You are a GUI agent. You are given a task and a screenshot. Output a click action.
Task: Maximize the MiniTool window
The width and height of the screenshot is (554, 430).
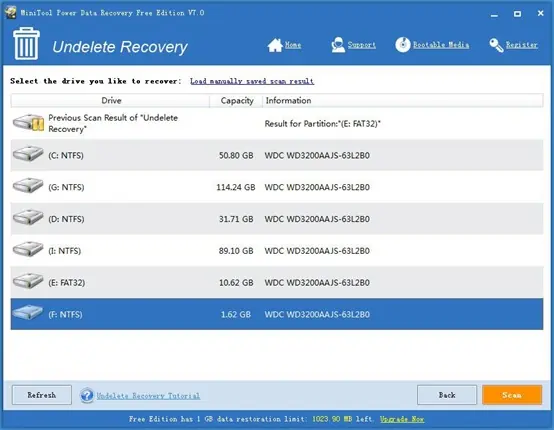pos(517,14)
